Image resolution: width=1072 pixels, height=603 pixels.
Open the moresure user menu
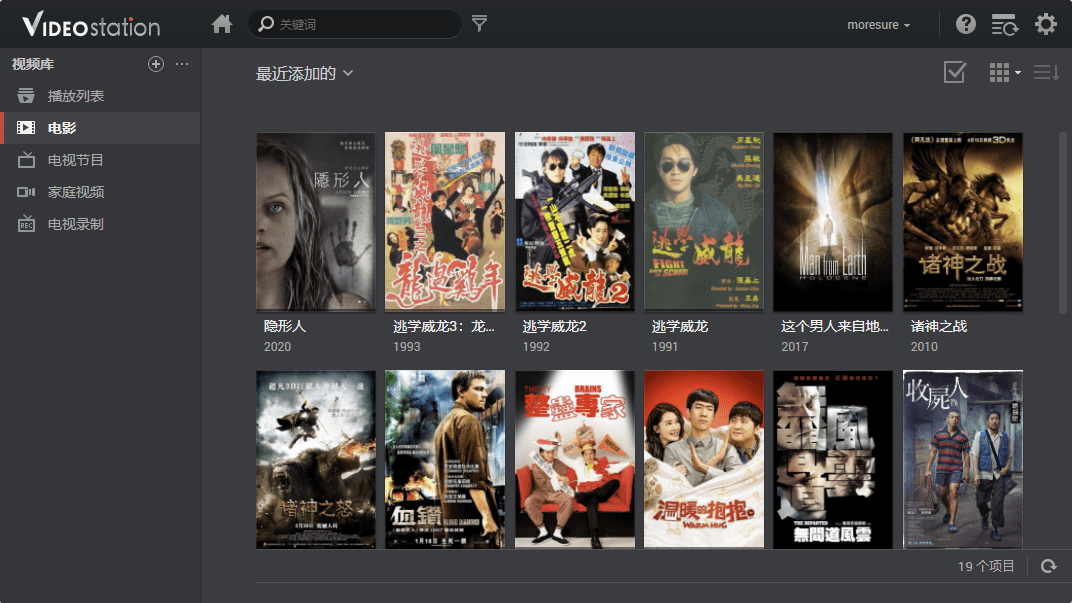click(x=878, y=25)
